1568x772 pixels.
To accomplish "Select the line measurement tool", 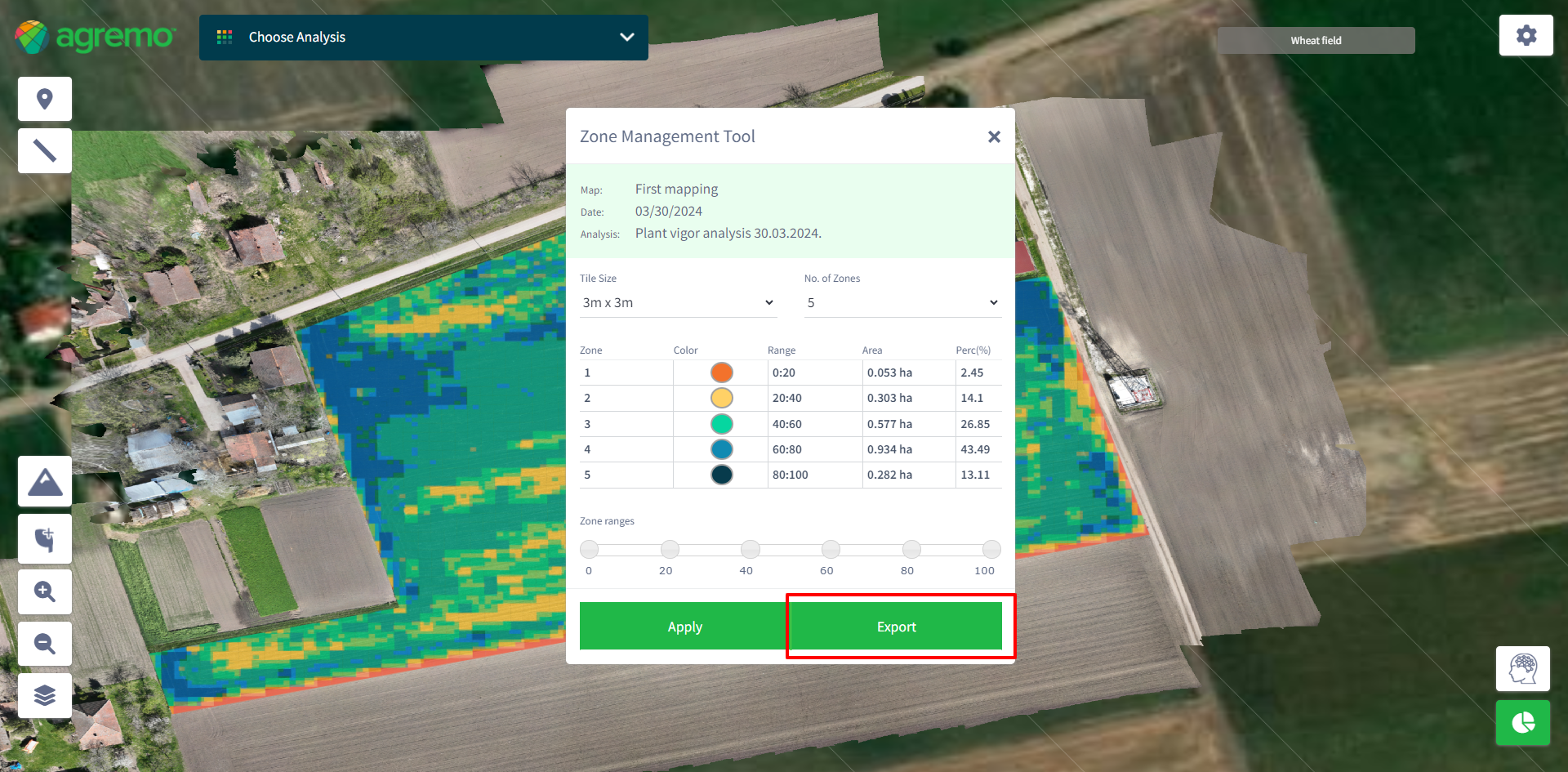I will [x=45, y=150].
